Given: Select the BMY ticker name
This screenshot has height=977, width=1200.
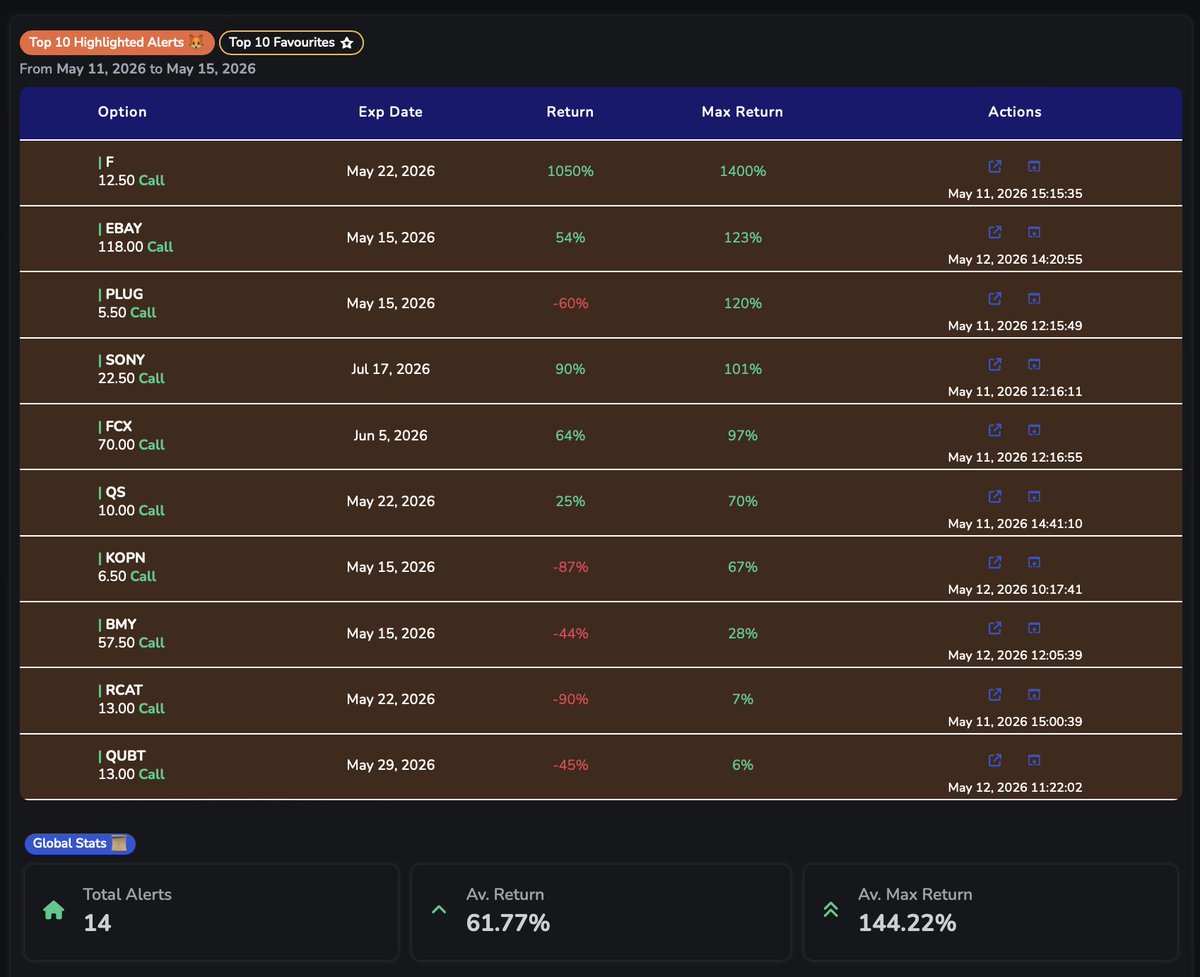Looking at the screenshot, I should (x=121, y=624).
